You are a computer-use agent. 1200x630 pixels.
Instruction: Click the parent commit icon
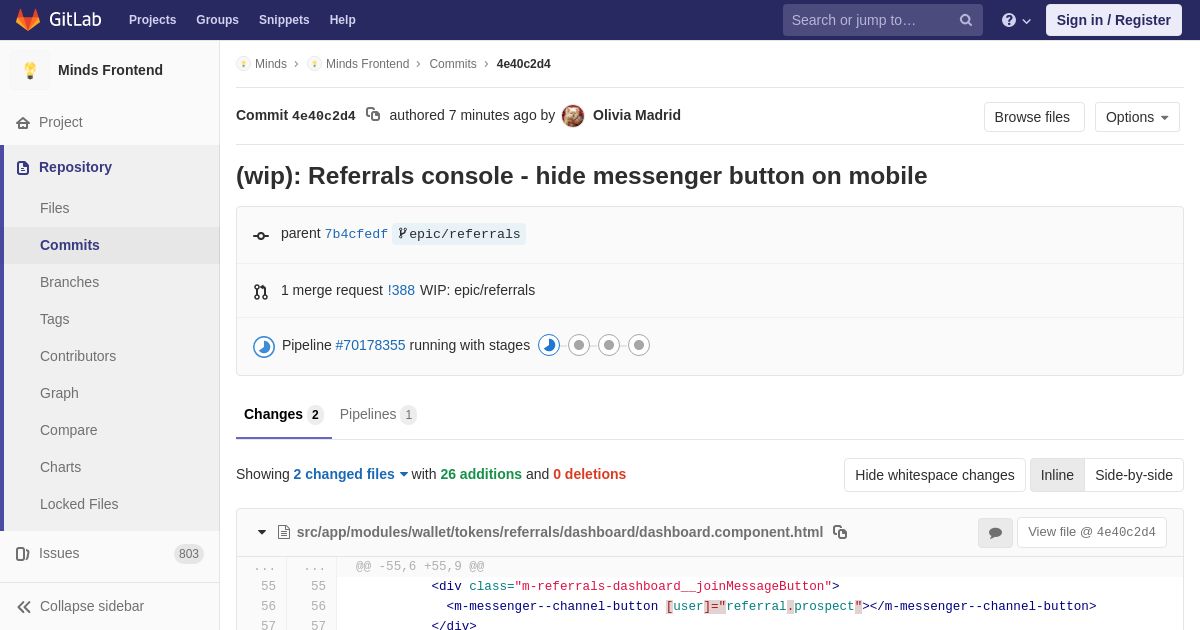click(x=261, y=235)
